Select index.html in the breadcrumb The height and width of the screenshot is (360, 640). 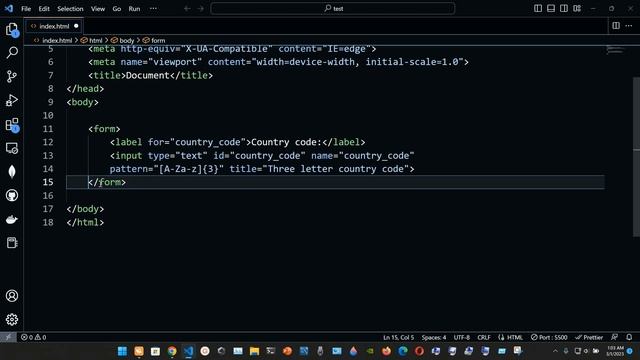(x=57, y=40)
